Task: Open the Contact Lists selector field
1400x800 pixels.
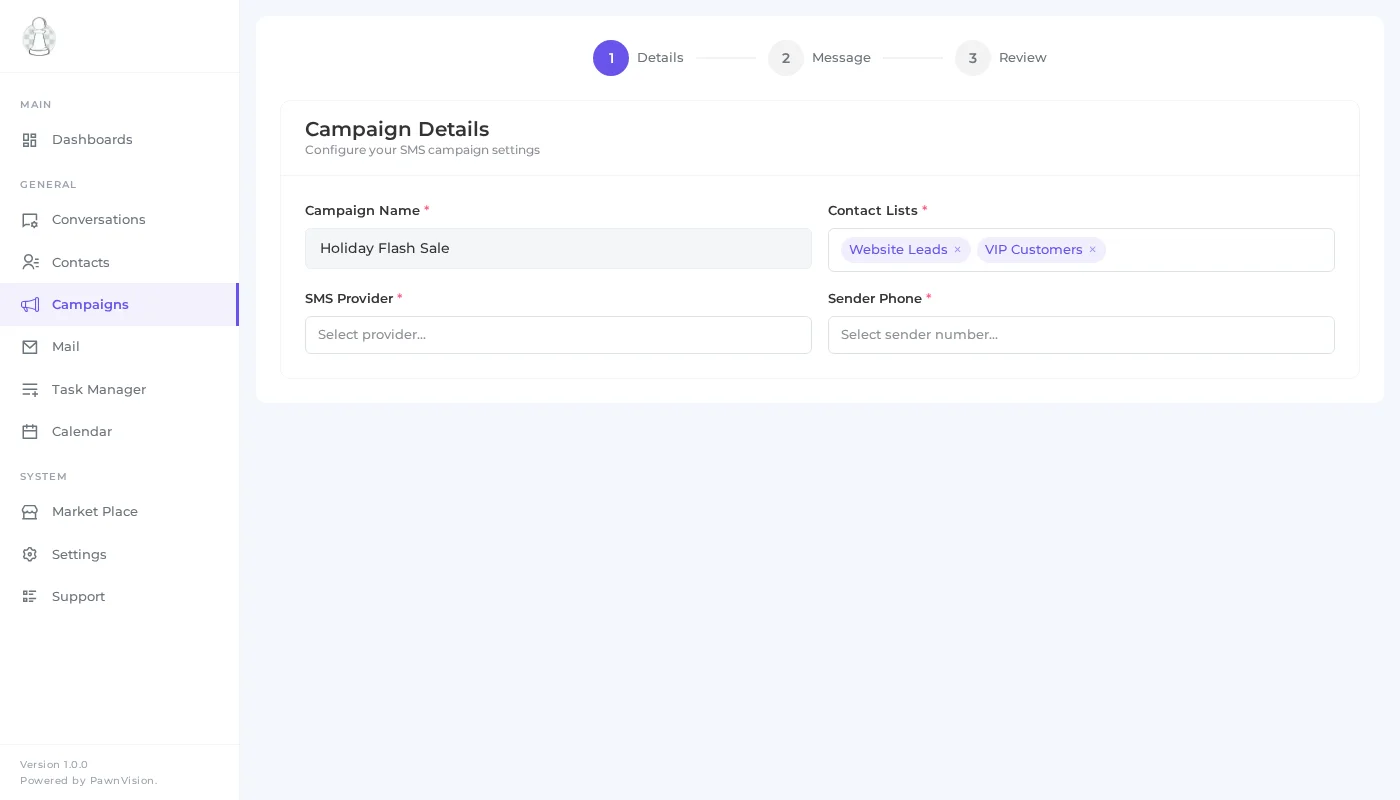Action: click(1200, 250)
